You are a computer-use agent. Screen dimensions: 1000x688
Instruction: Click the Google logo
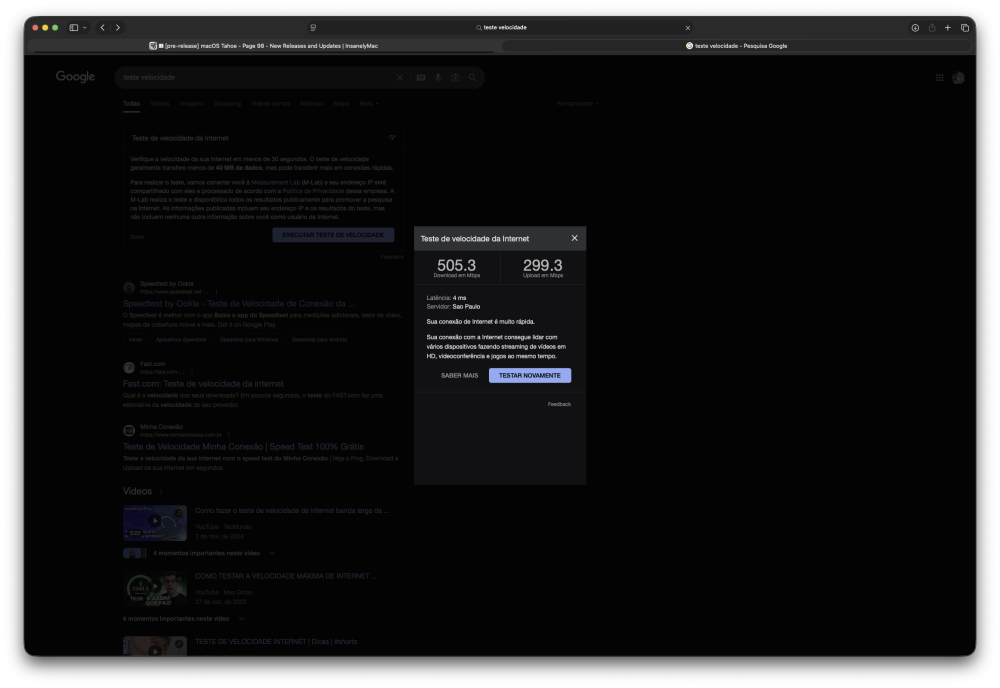tap(75, 77)
